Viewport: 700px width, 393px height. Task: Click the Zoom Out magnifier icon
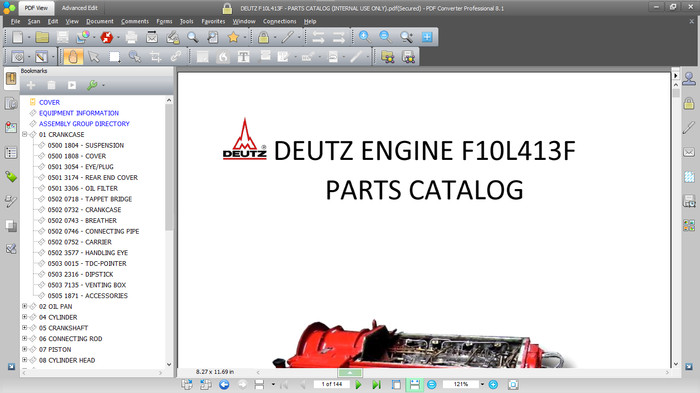385,37
